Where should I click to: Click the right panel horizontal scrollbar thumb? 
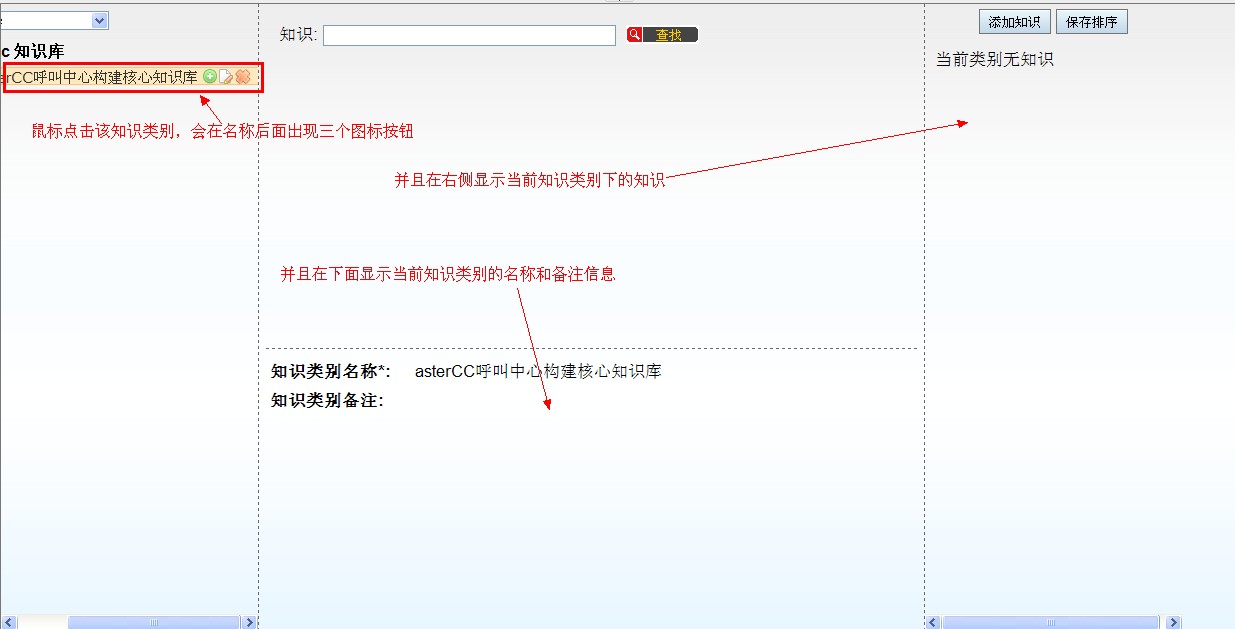[1052, 622]
